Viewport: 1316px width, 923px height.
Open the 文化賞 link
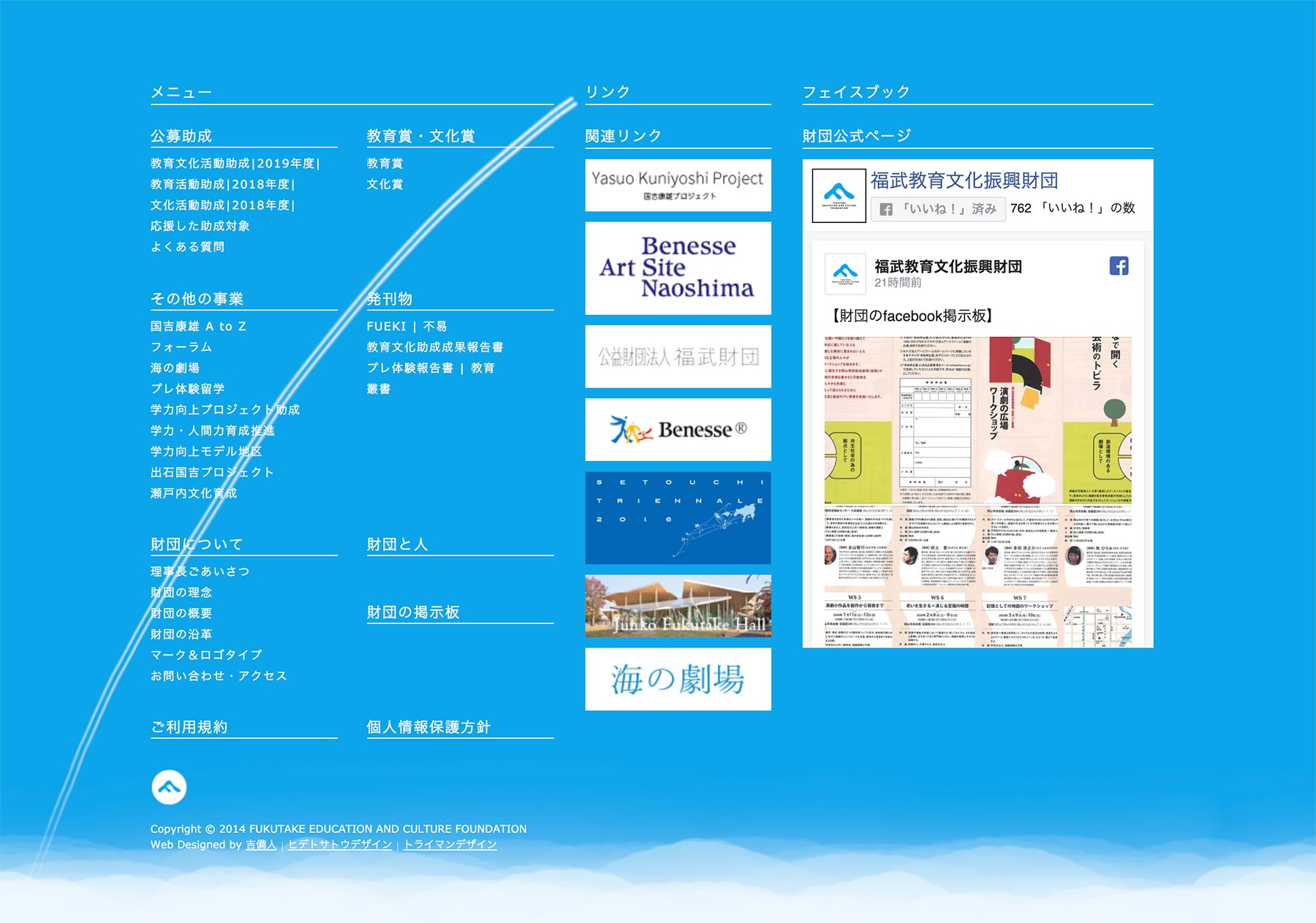coord(385,185)
